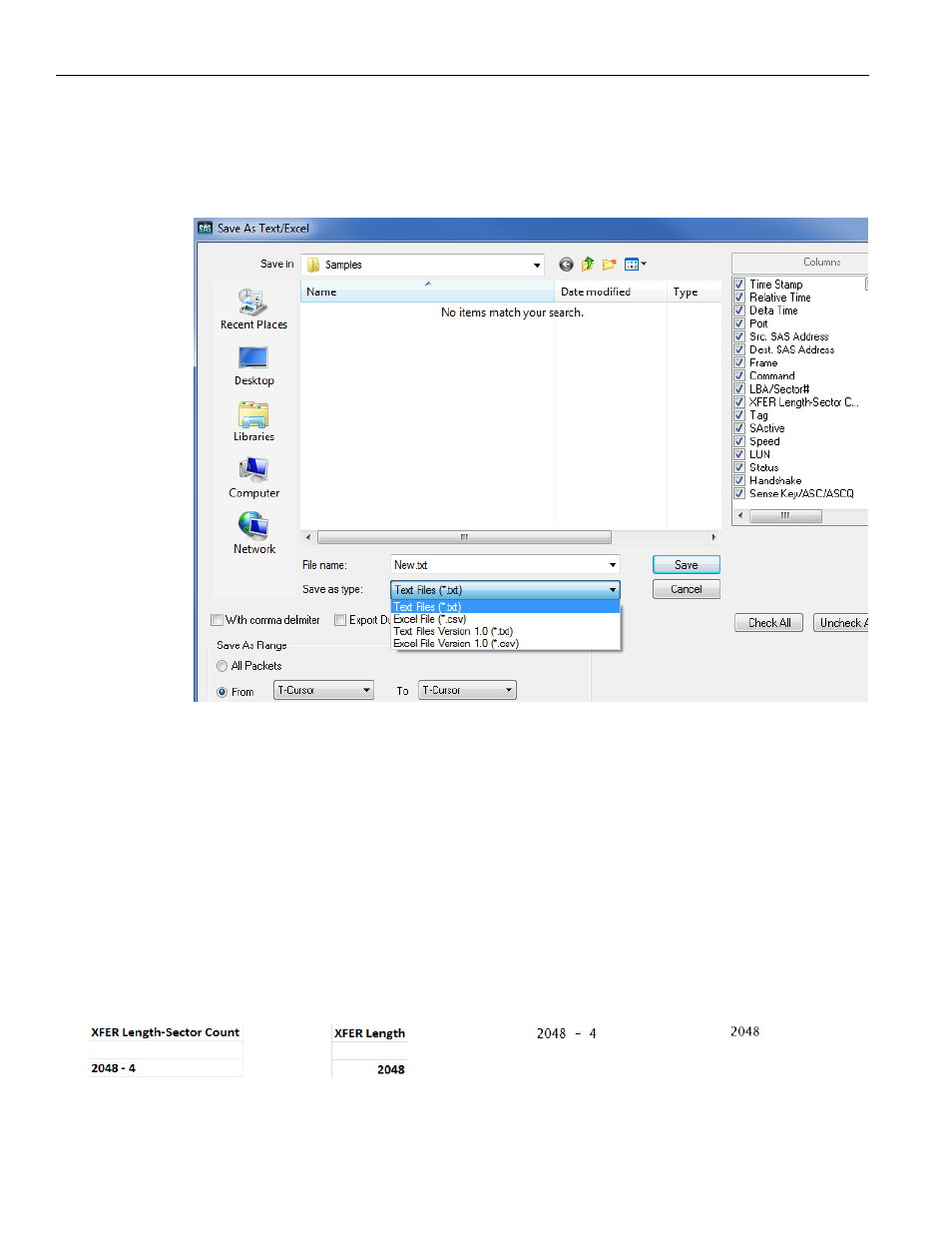The width and height of the screenshot is (952, 1233).
Task: Open view menu dropdown arrow
Action: tap(644, 265)
